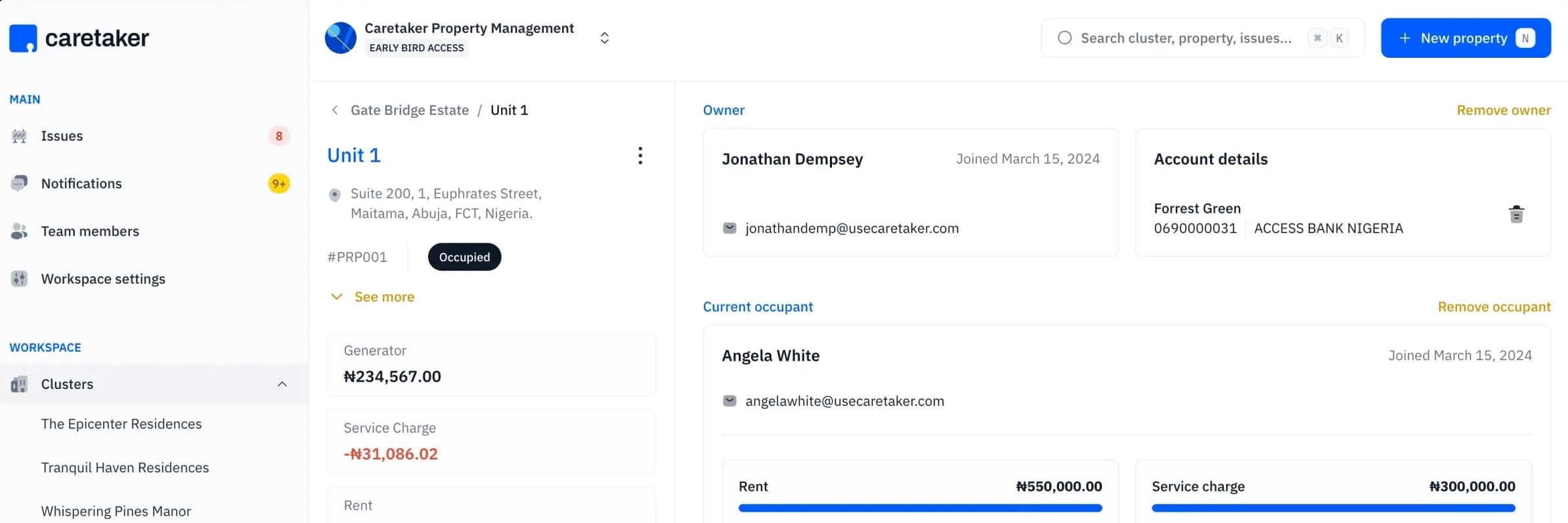Click jonathandemp@usecaretaker.com email address
The image size is (1568, 523).
click(x=852, y=228)
